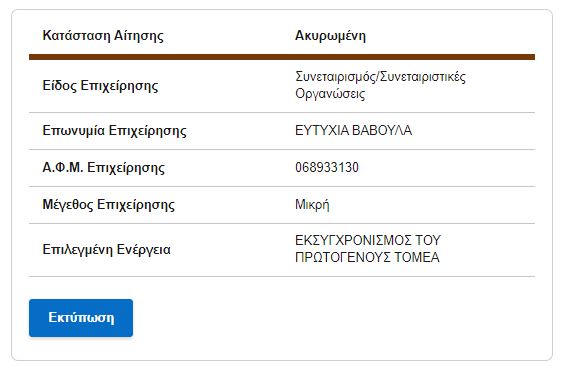Image resolution: width=564 pixels, height=377 pixels.
Task: Click the word Επιχείρησης in the Μέγεθος row
Action: (x=136, y=205)
